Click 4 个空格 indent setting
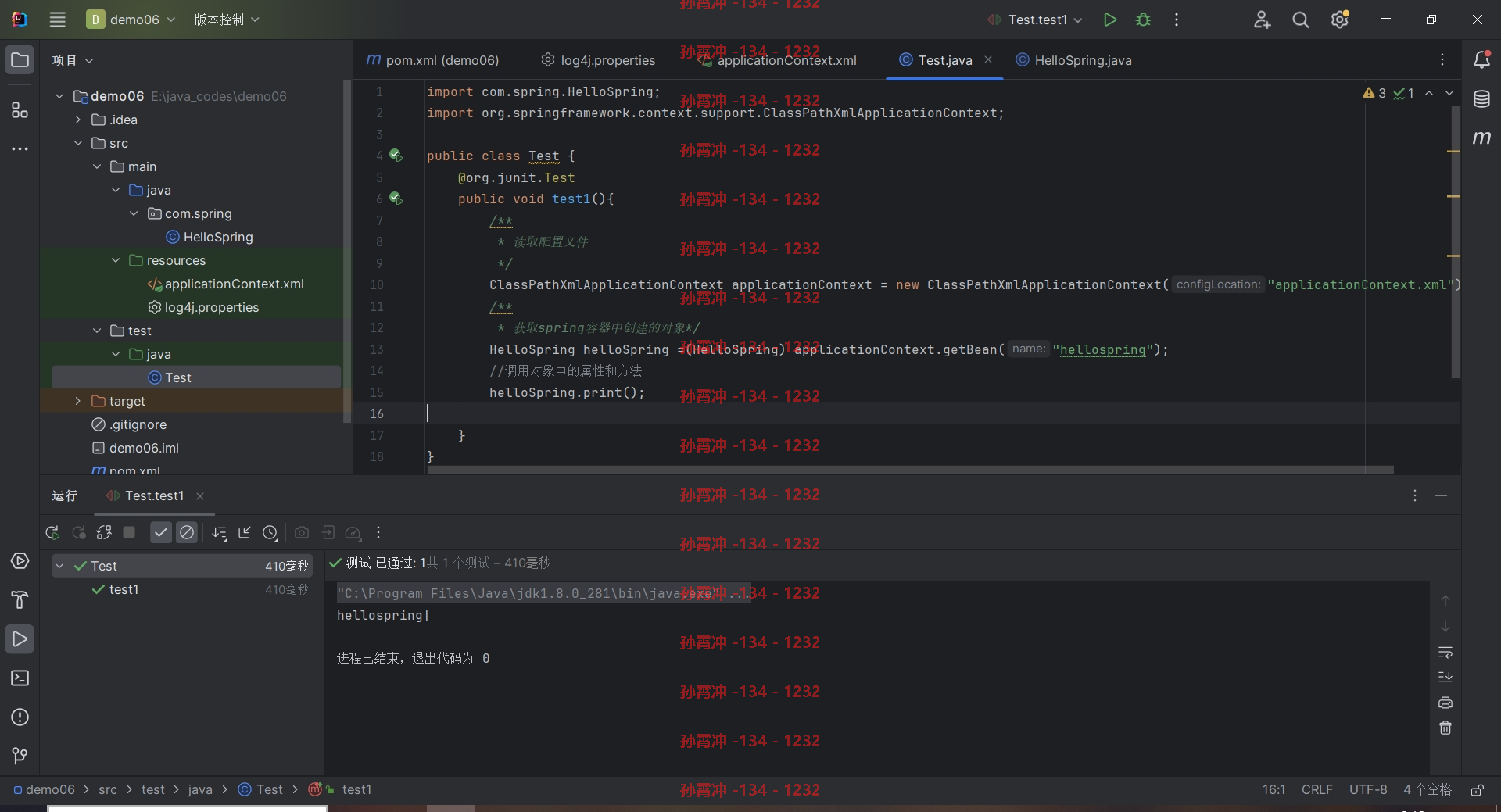This screenshot has width=1501, height=812. pyautogui.click(x=1428, y=790)
